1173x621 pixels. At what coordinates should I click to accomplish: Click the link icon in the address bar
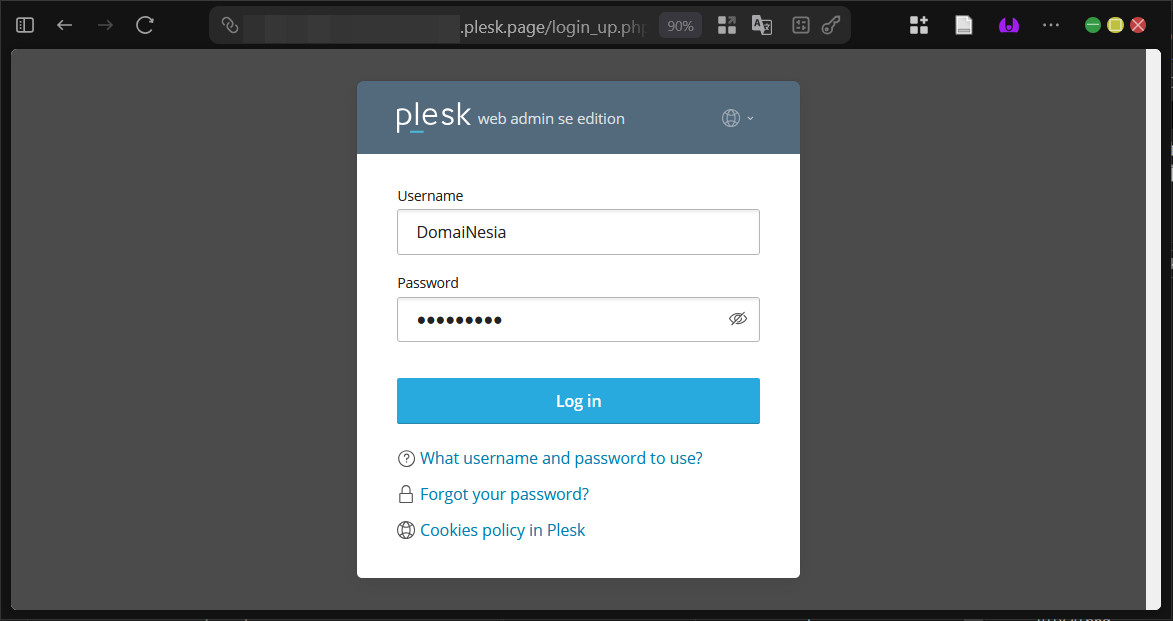click(228, 24)
